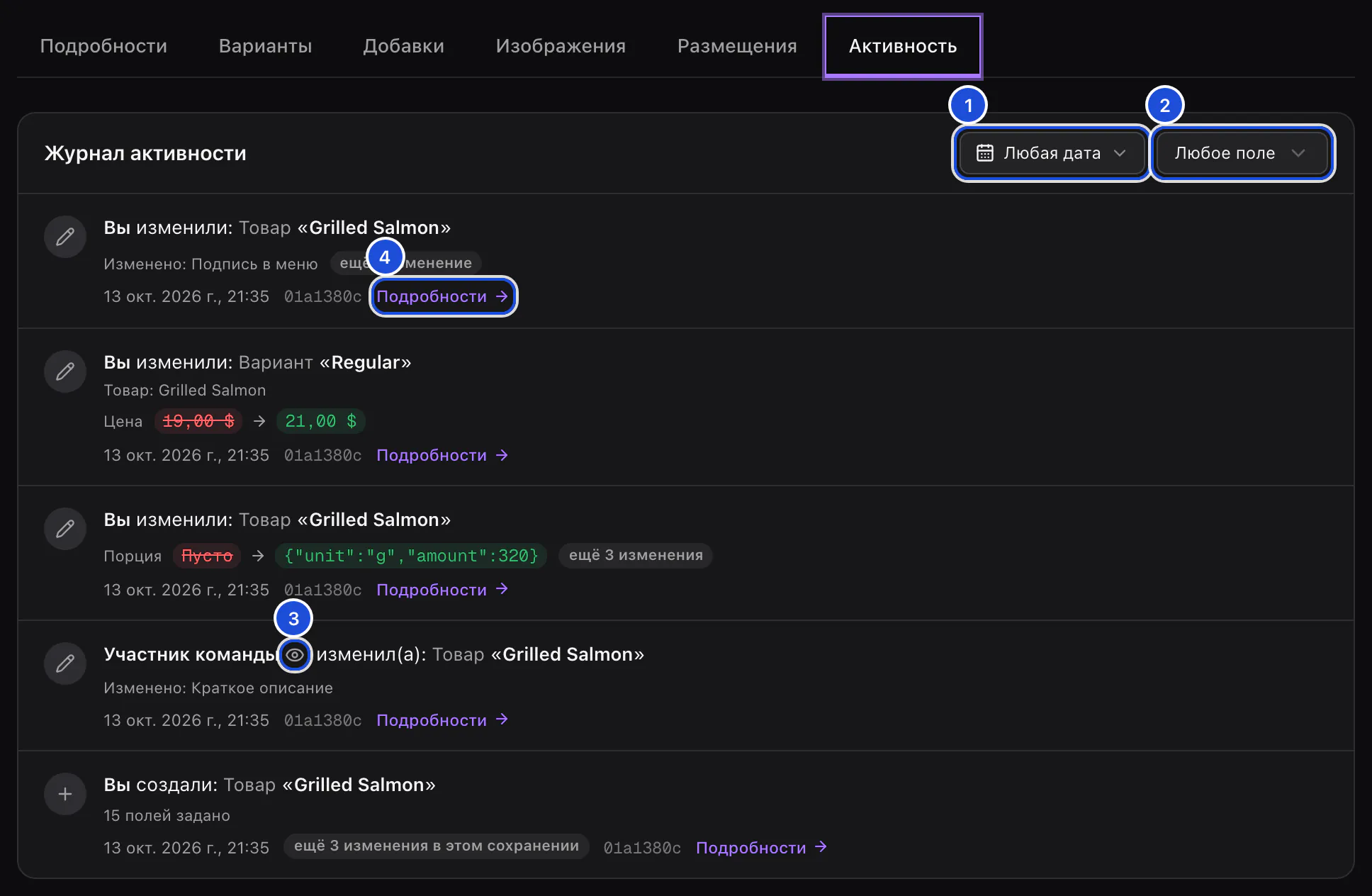Expand the Любое поле field filter

click(1242, 153)
